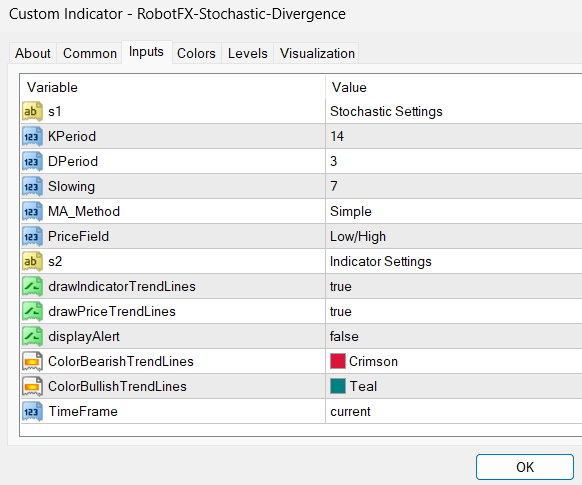This screenshot has height=485, width=582.
Task: Select the s1 variable name
Action: pos(55,111)
